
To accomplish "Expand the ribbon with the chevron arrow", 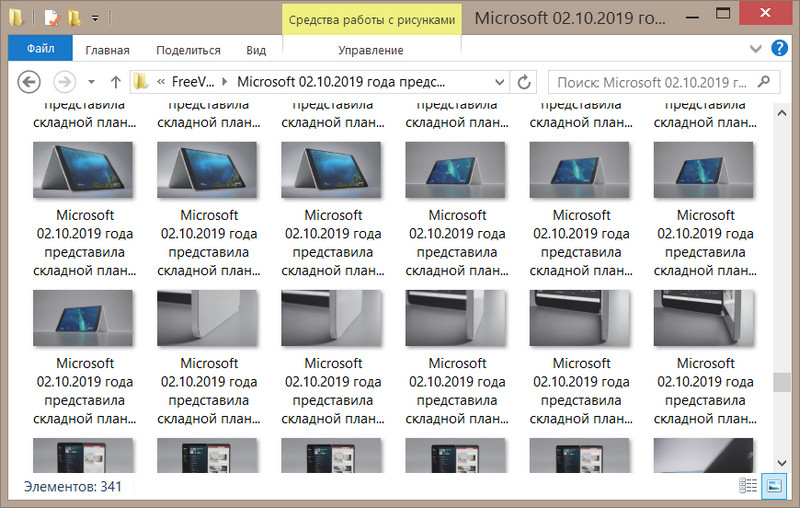I will (756, 49).
